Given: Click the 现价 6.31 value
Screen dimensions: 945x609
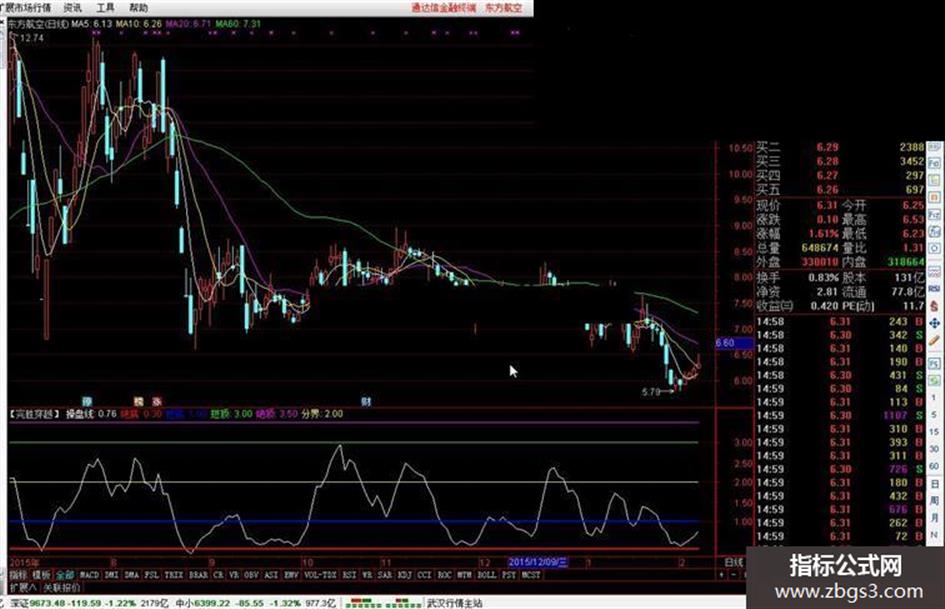Looking at the screenshot, I should pyautogui.click(x=827, y=205).
